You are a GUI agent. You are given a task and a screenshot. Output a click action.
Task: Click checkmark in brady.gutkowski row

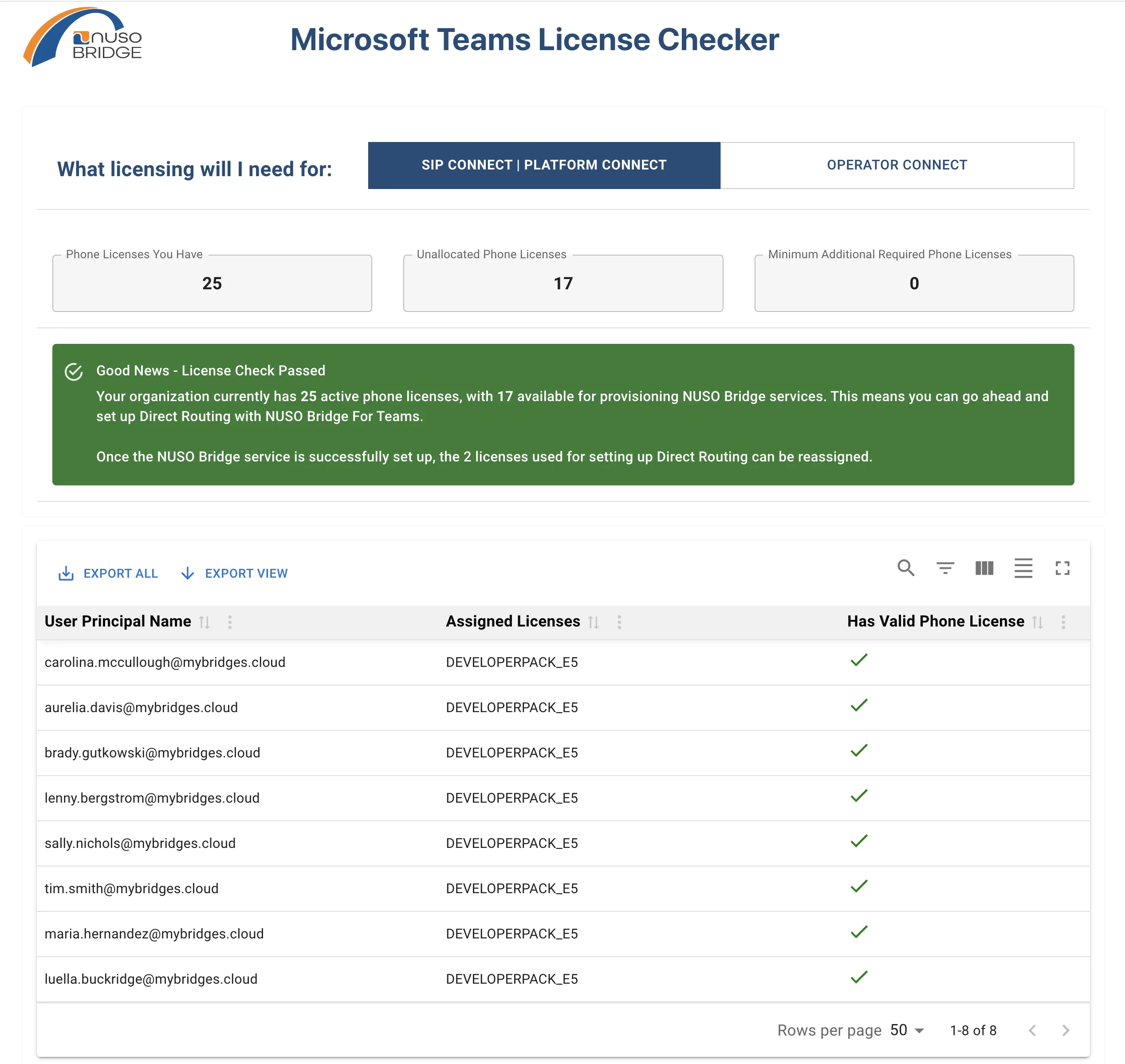pos(859,751)
